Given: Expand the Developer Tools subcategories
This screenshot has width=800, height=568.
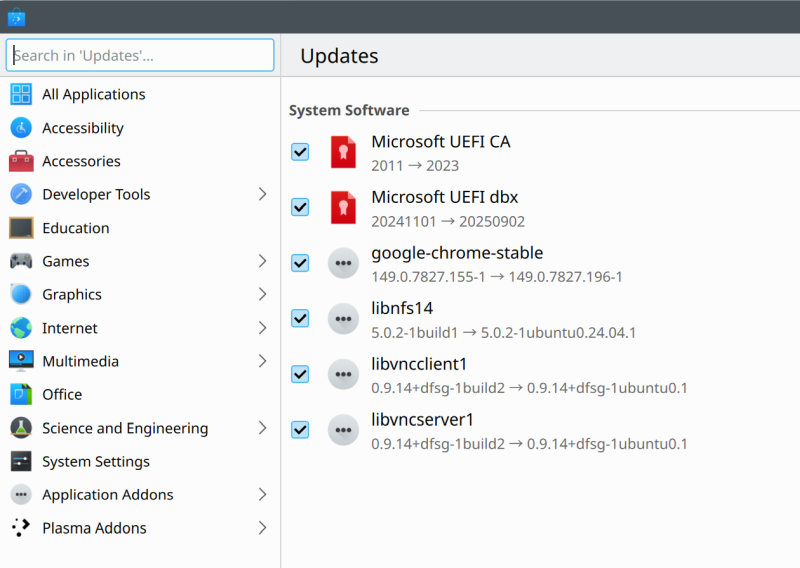Looking at the screenshot, I should point(262,194).
